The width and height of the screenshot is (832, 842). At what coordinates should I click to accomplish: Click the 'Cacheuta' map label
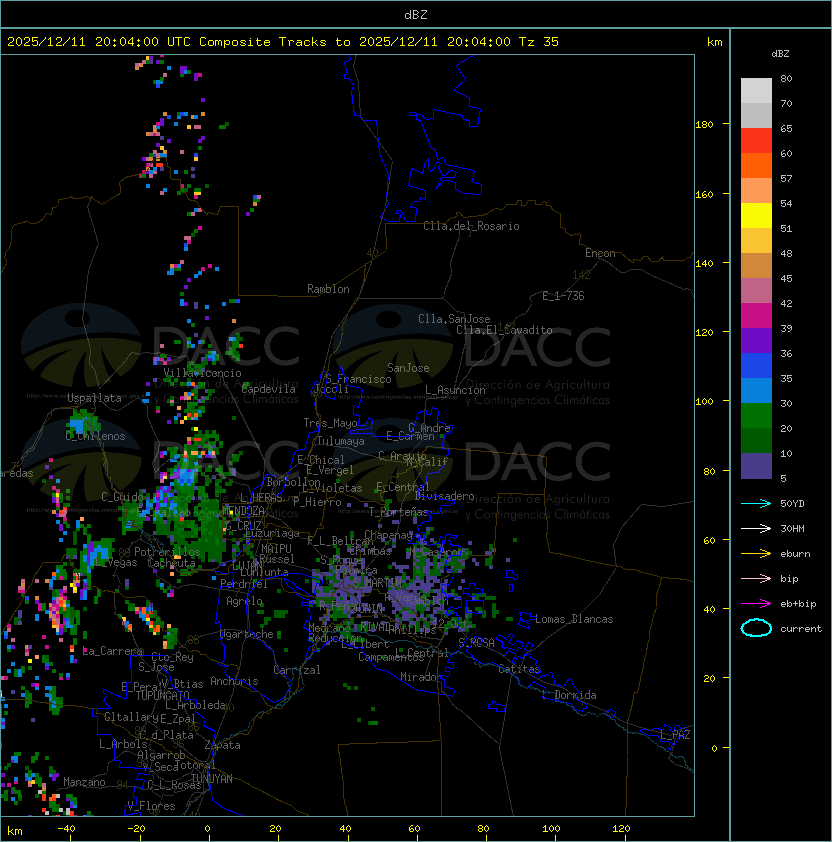(171, 563)
